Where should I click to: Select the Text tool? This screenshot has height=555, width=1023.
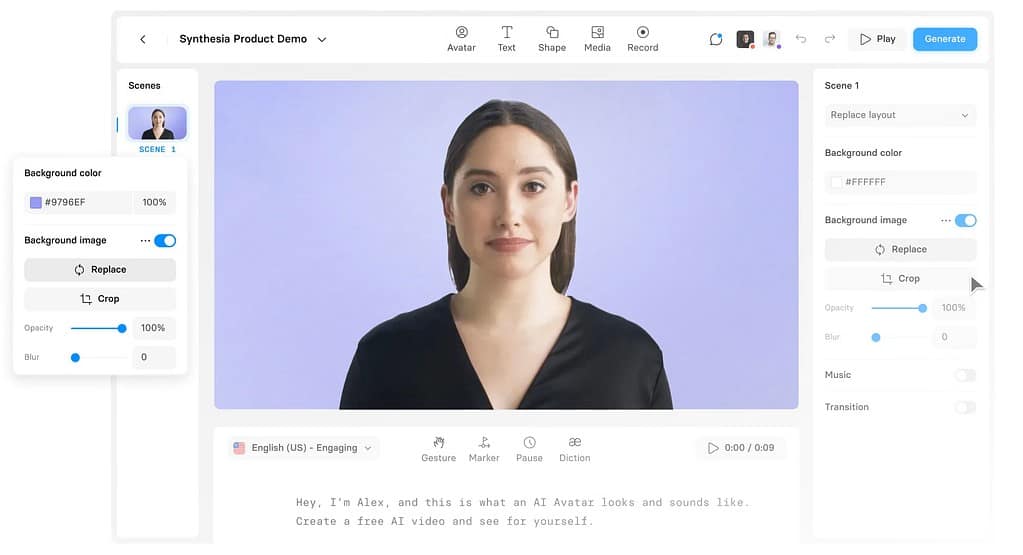click(507, 39)
